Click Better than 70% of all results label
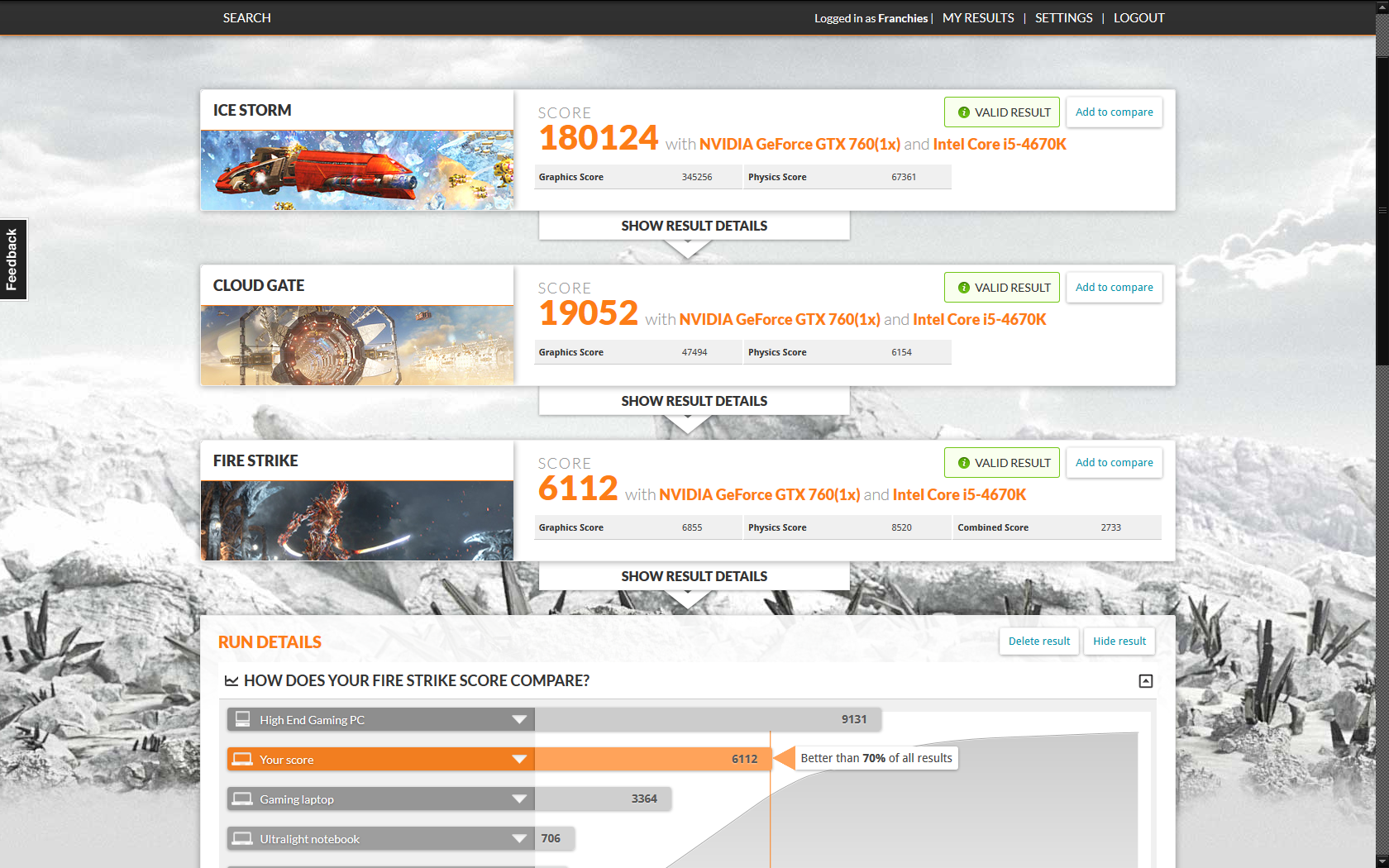This screenshot has width=1389, height=868. coord(876,758)
